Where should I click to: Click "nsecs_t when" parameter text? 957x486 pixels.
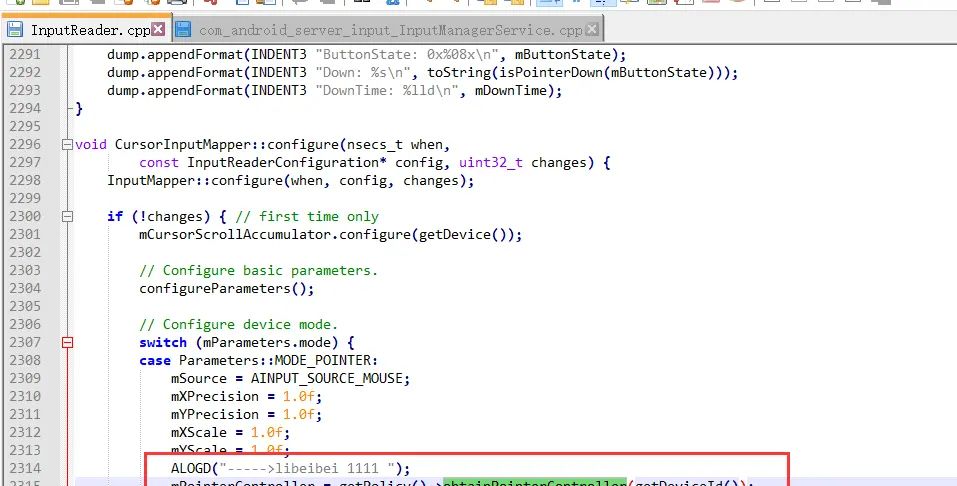click(396, 145)
